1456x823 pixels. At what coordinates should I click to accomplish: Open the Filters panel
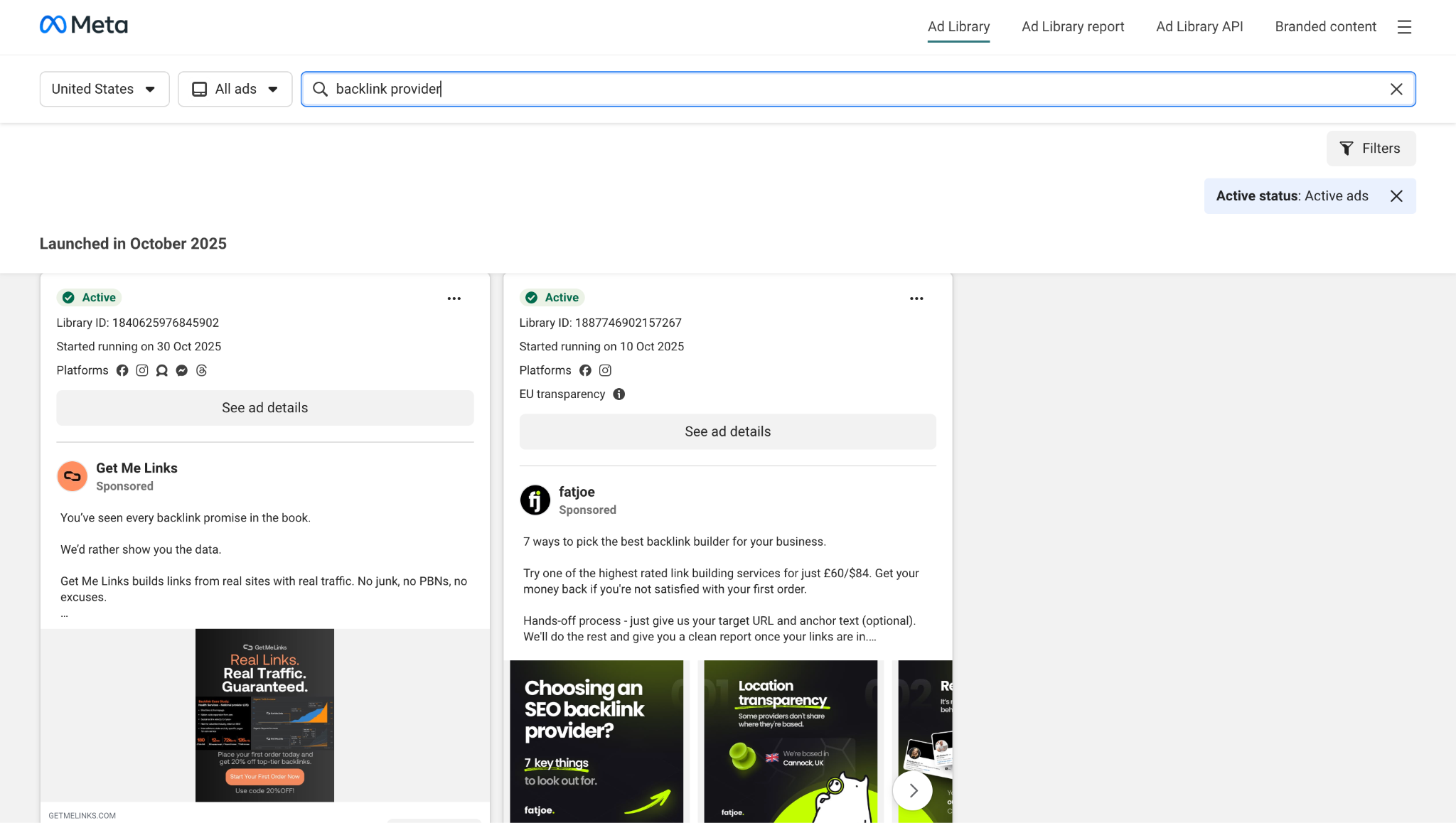1371,149
